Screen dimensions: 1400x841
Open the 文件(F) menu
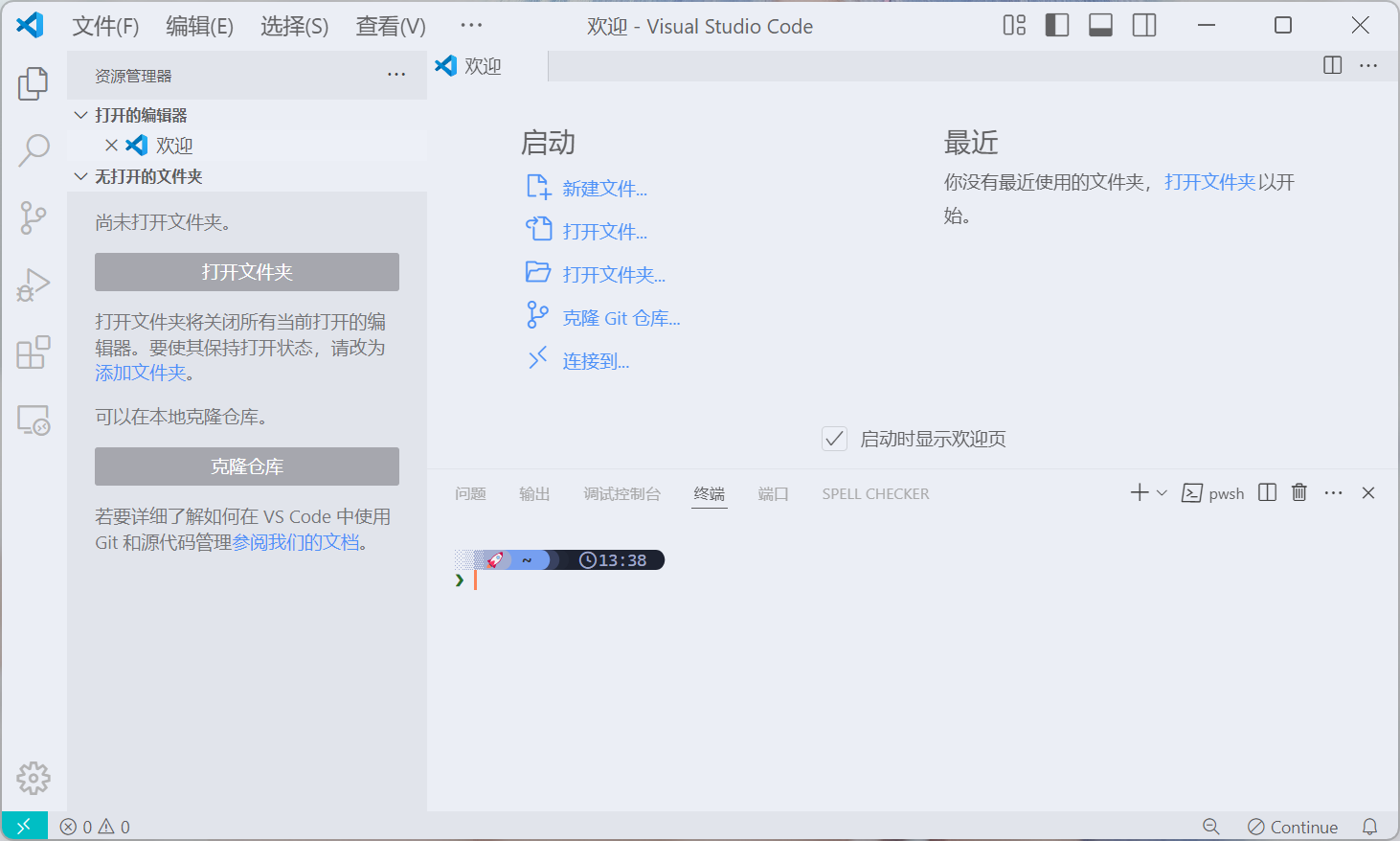click(x=105, y=26)
